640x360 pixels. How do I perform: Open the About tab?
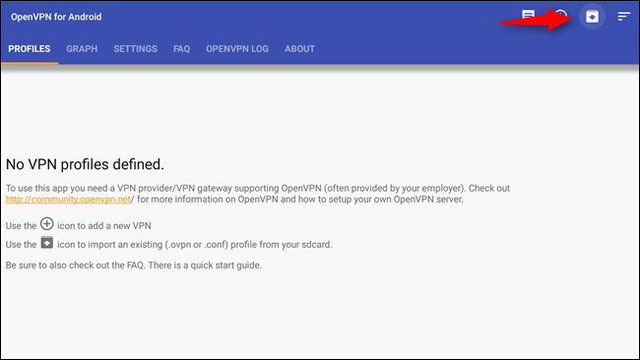(x=300, y=49)
